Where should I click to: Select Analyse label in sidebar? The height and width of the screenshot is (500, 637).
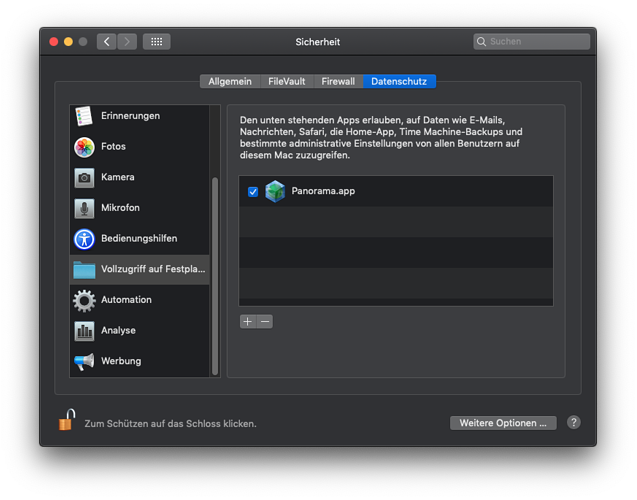[x=118, y=331]
